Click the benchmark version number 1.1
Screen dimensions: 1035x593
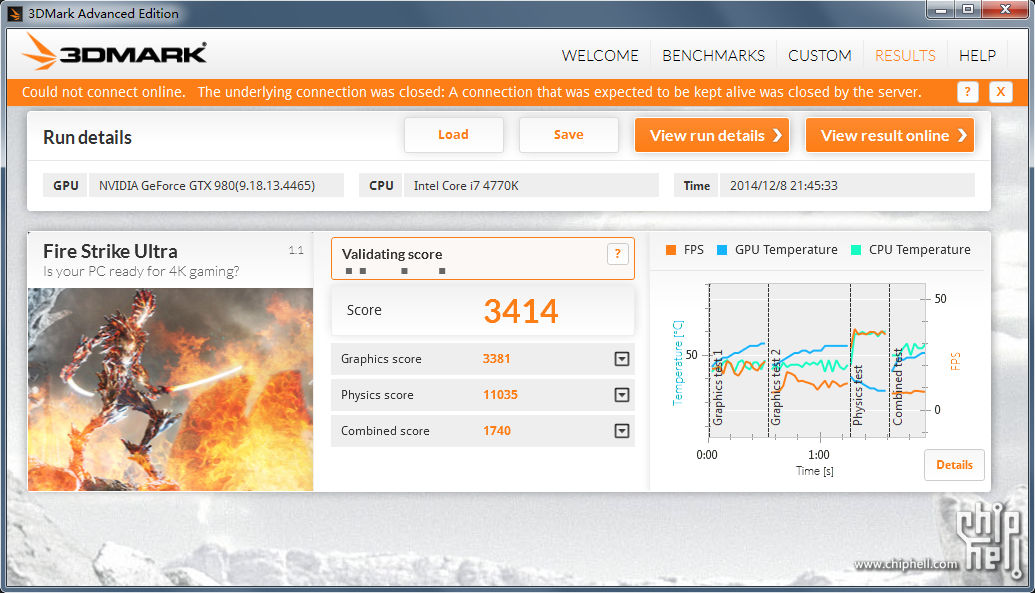coord(296,250)
